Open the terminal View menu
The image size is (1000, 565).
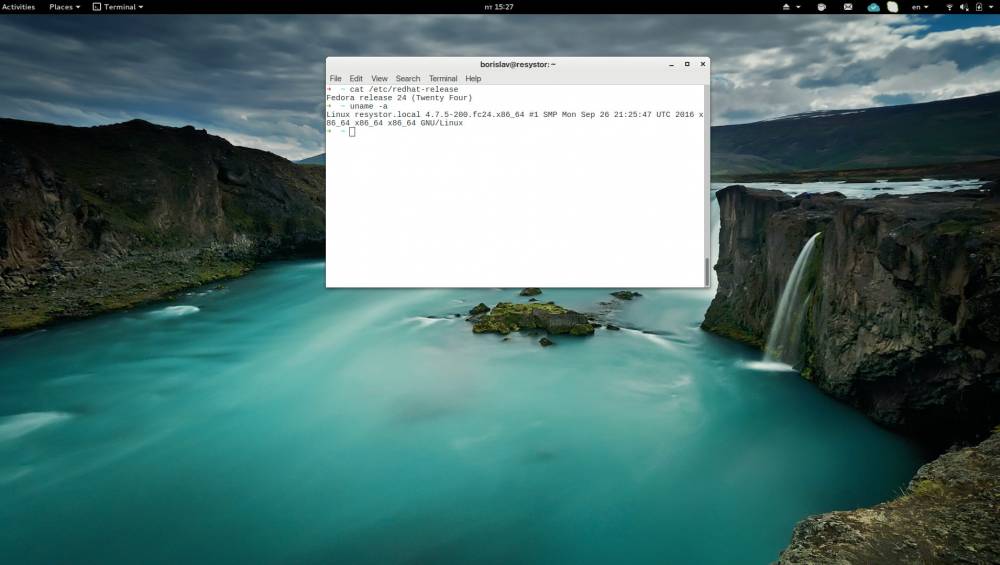click(379, 78)
